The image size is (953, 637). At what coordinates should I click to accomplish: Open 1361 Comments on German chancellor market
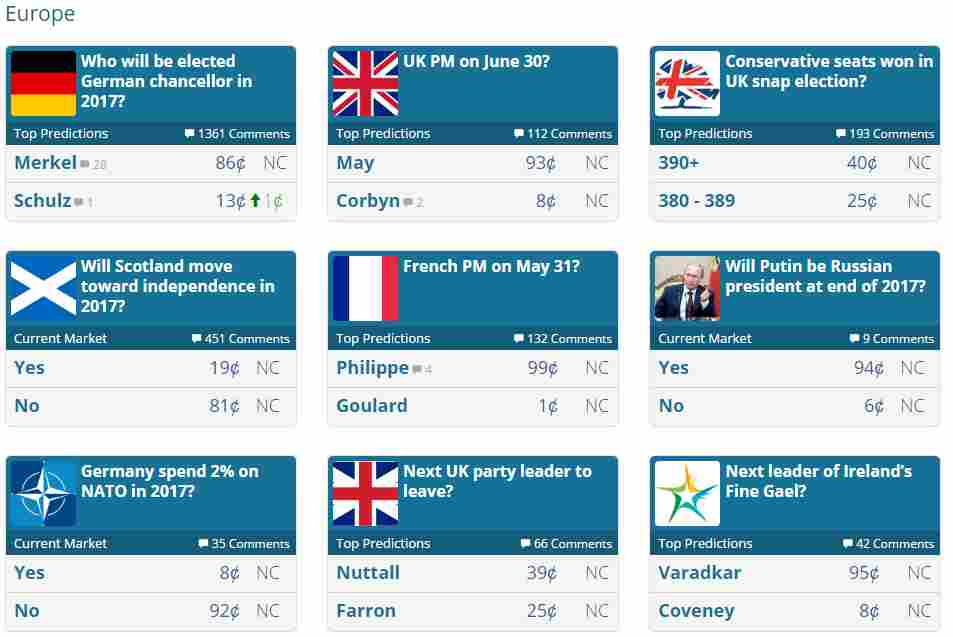(237, 134)
